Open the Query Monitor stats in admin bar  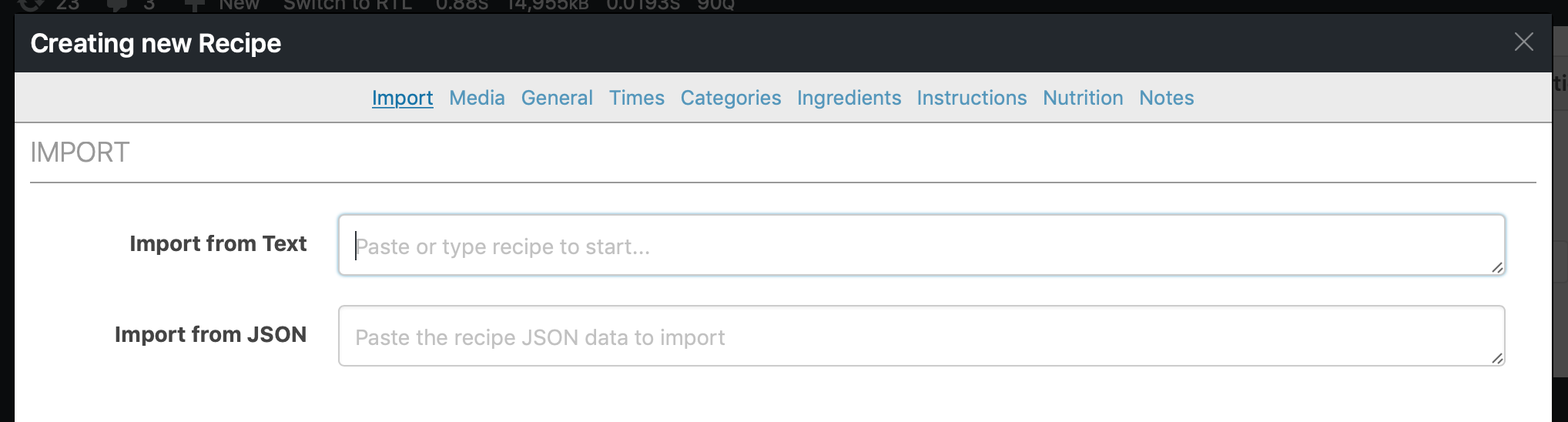coord(585,5)
